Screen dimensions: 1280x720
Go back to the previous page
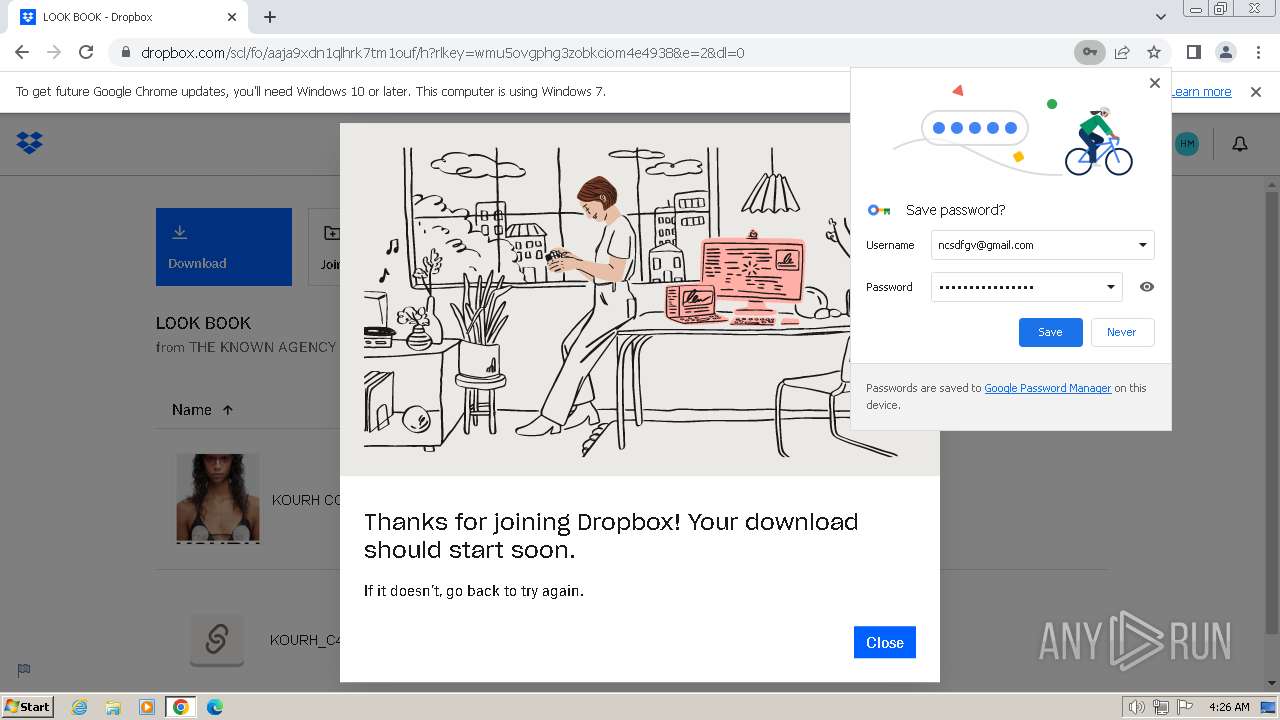(x=22, y=52)
